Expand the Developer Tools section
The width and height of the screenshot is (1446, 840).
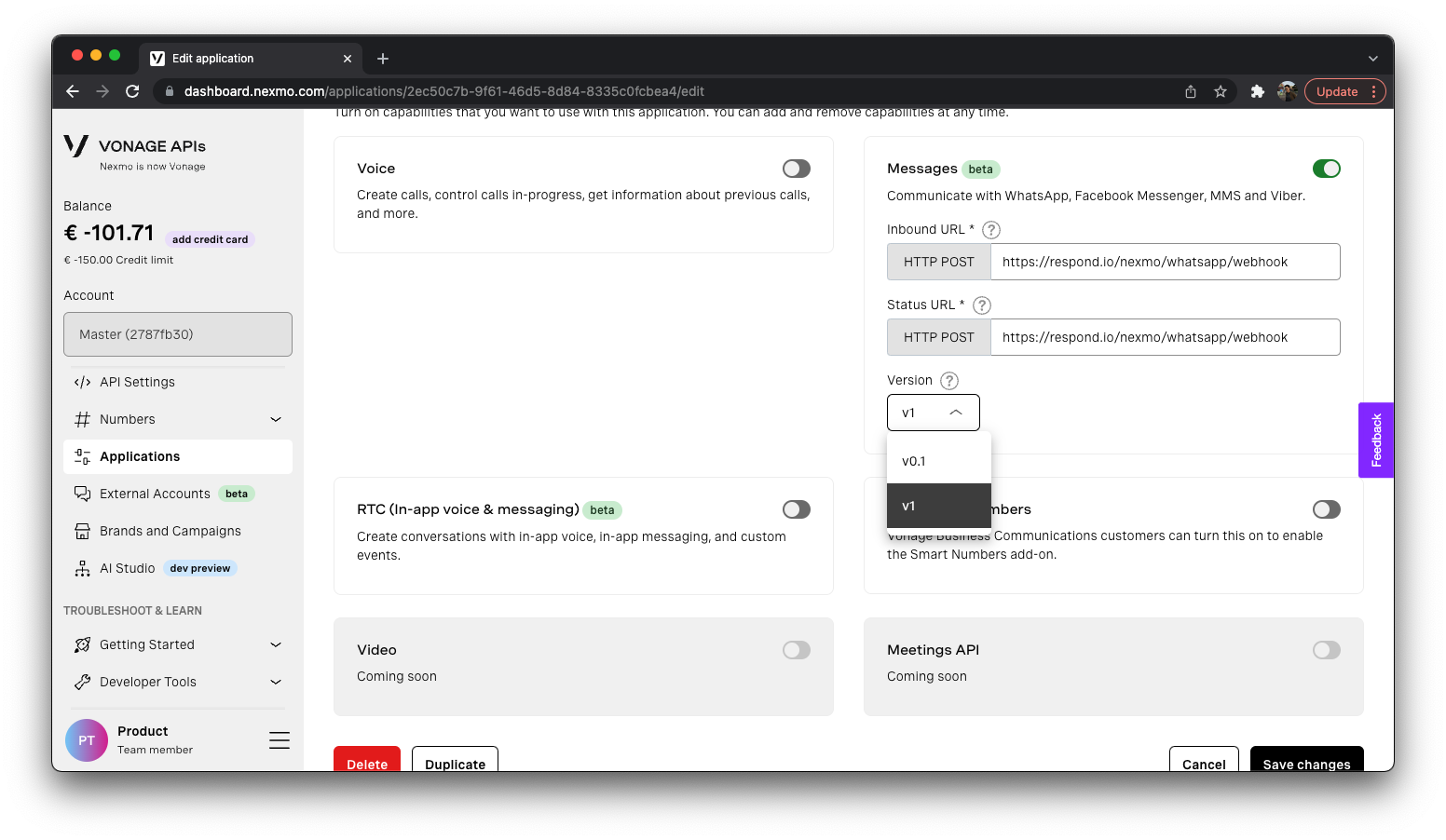tap(276, 682)
